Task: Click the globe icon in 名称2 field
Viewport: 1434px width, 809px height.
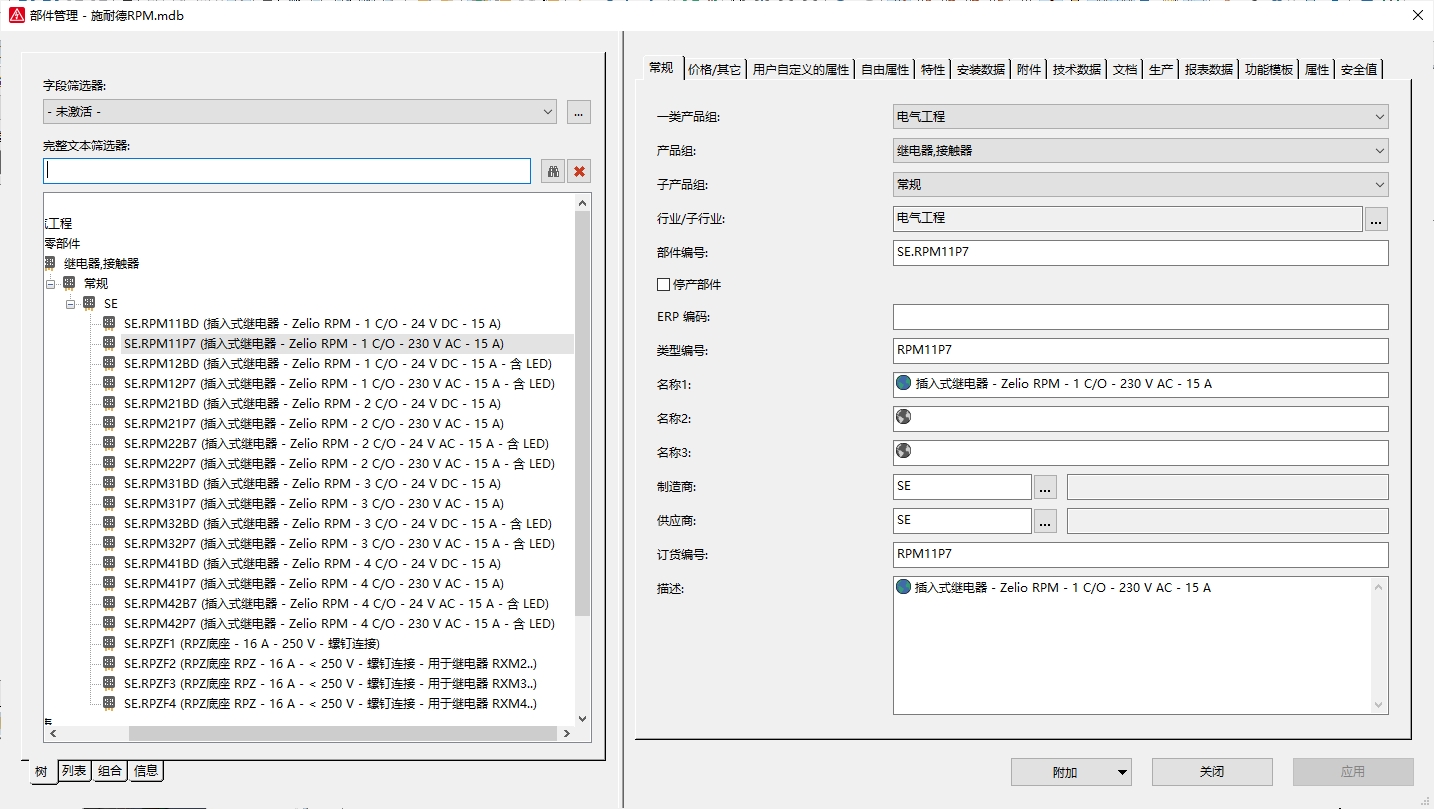Action: tap(904, 418)
